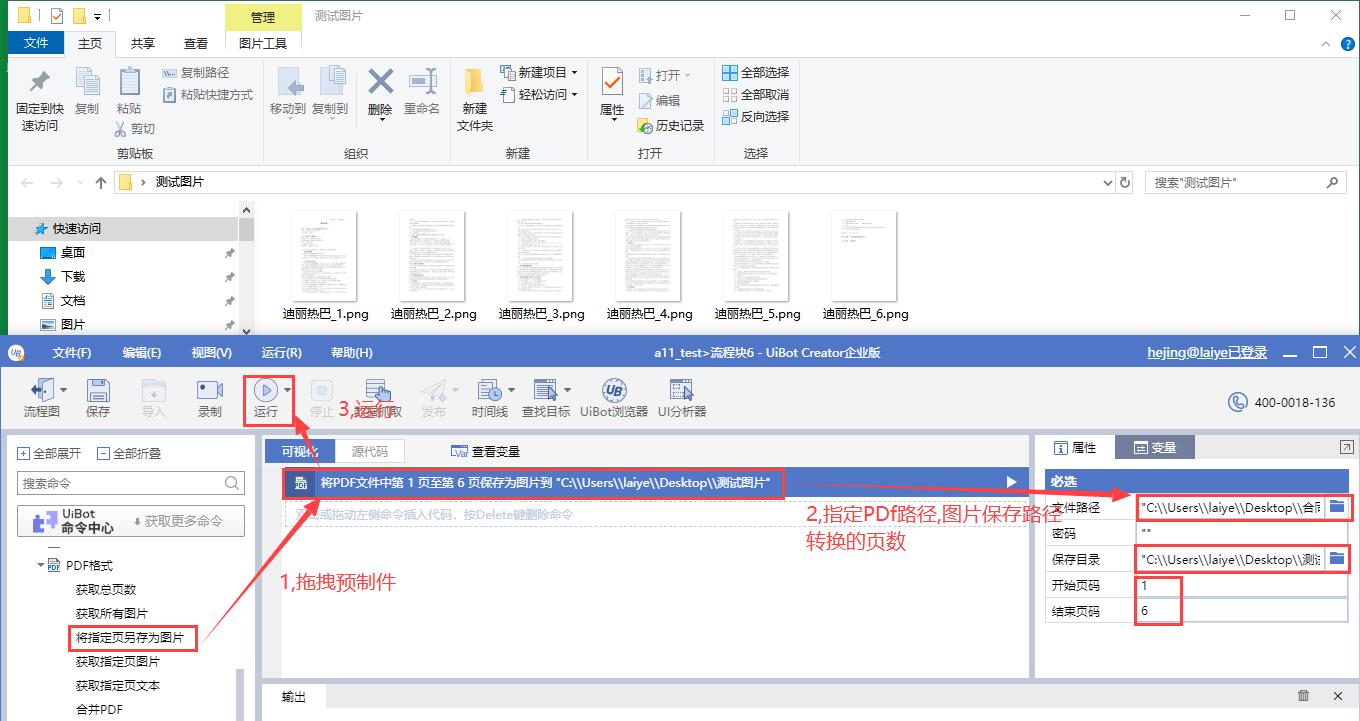1360x721 pixels.
Task: Collapse the PDF格式 tree node
Action: pyautogui.click(x=42, y=565)
